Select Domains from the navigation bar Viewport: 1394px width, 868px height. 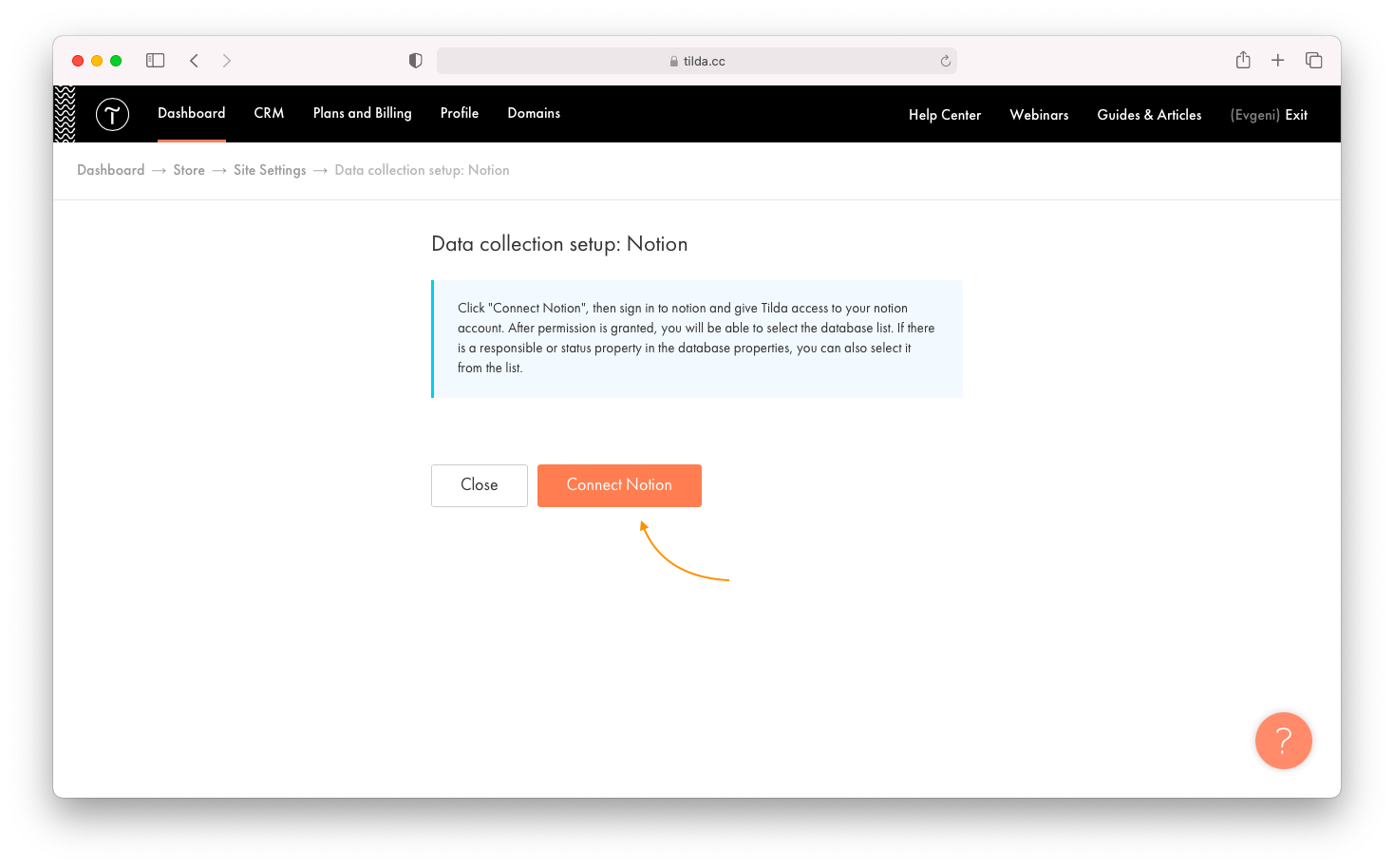[x=534, y=113]
